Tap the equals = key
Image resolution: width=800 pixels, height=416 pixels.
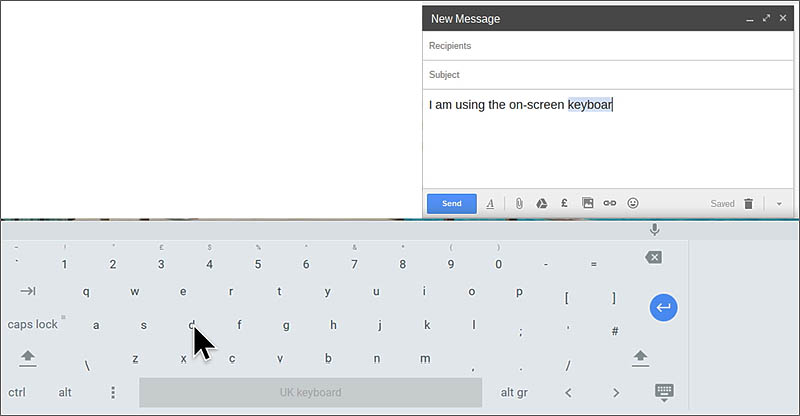click(x=593, y=264)
